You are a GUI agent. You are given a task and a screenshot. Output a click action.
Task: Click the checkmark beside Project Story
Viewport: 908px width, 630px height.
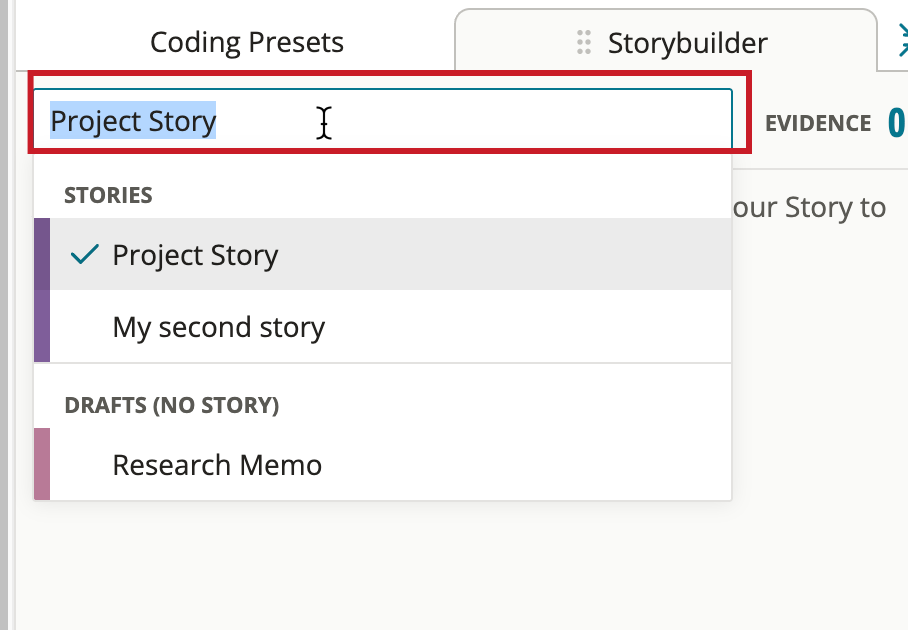pos(85,254)
